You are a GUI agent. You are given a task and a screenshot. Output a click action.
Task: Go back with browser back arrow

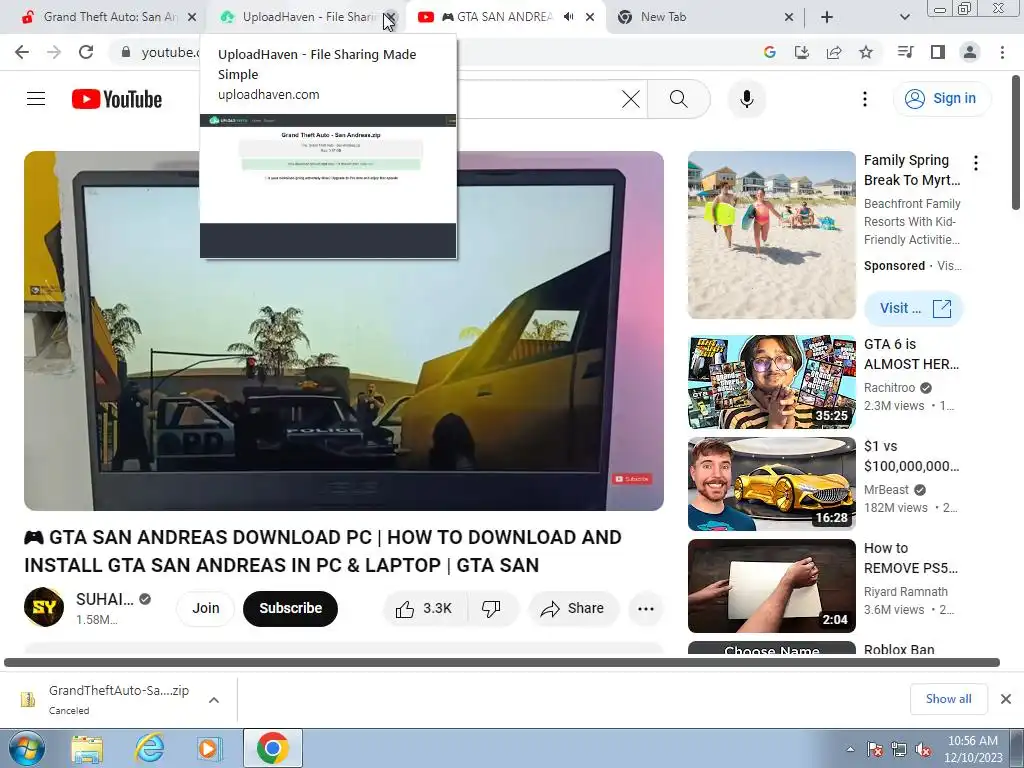[22, 52]
